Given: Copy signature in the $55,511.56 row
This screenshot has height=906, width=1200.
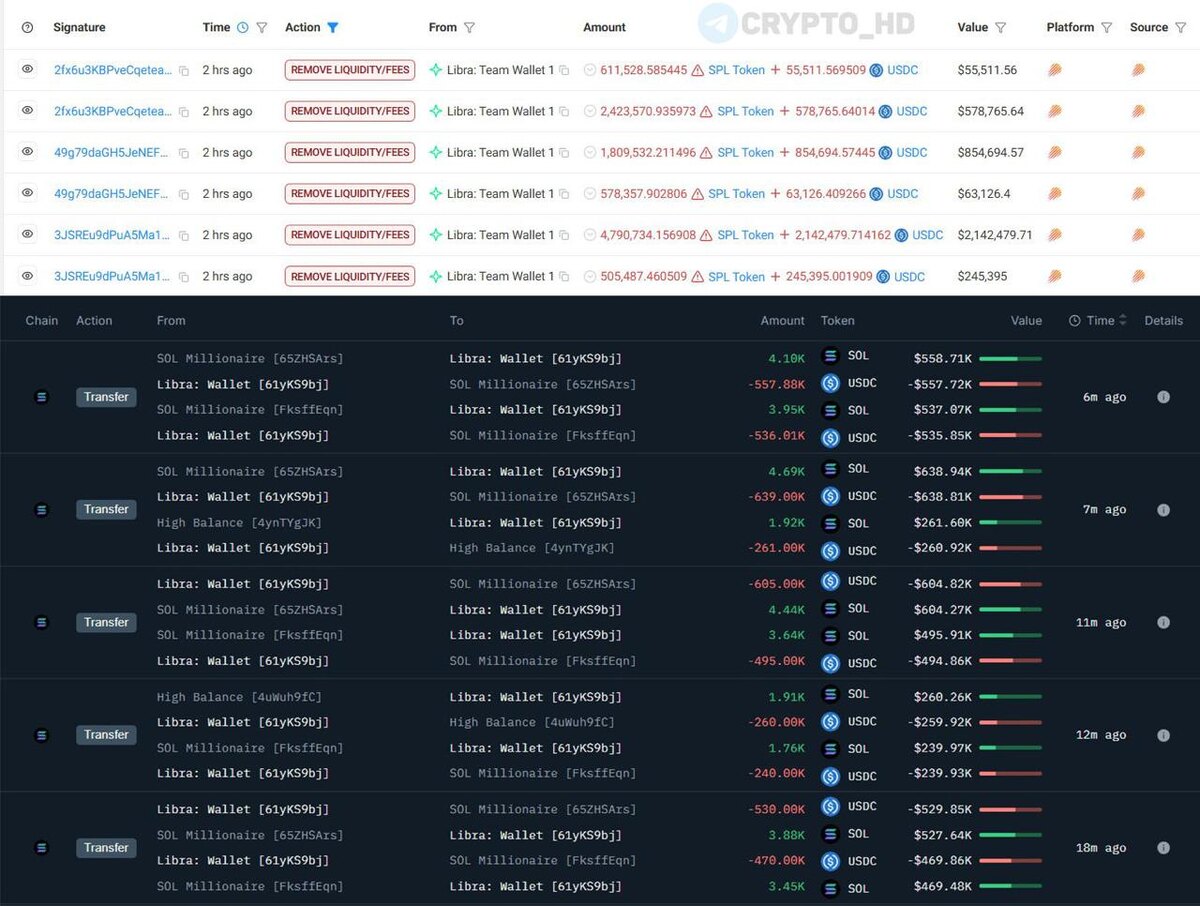Looking at the screenshot, I should coord(183,71).
